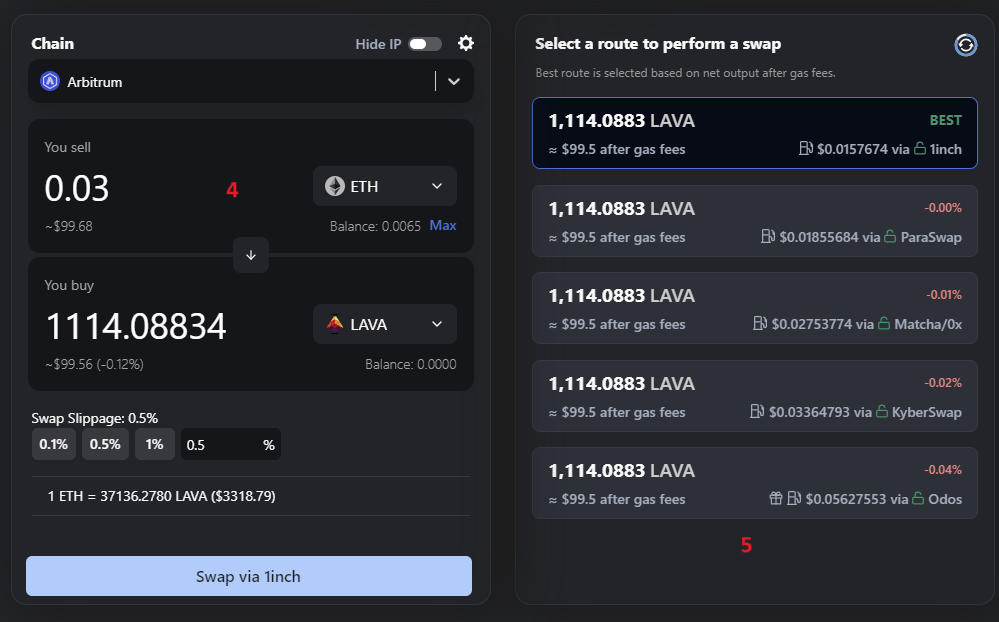This screenshot has height=622, width=999.
Task: Open the settings gear icon
Action: [x=465, y=43]
